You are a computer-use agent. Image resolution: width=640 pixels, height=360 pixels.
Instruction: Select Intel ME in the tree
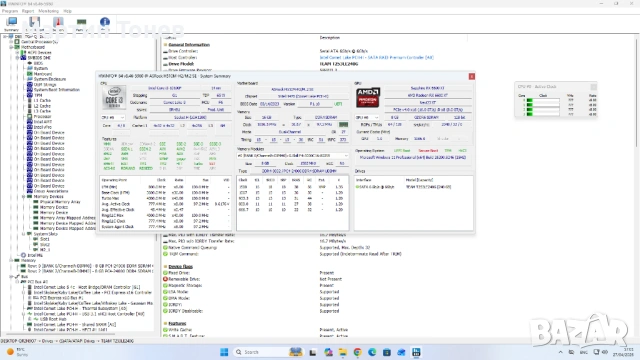coord(35,255)
